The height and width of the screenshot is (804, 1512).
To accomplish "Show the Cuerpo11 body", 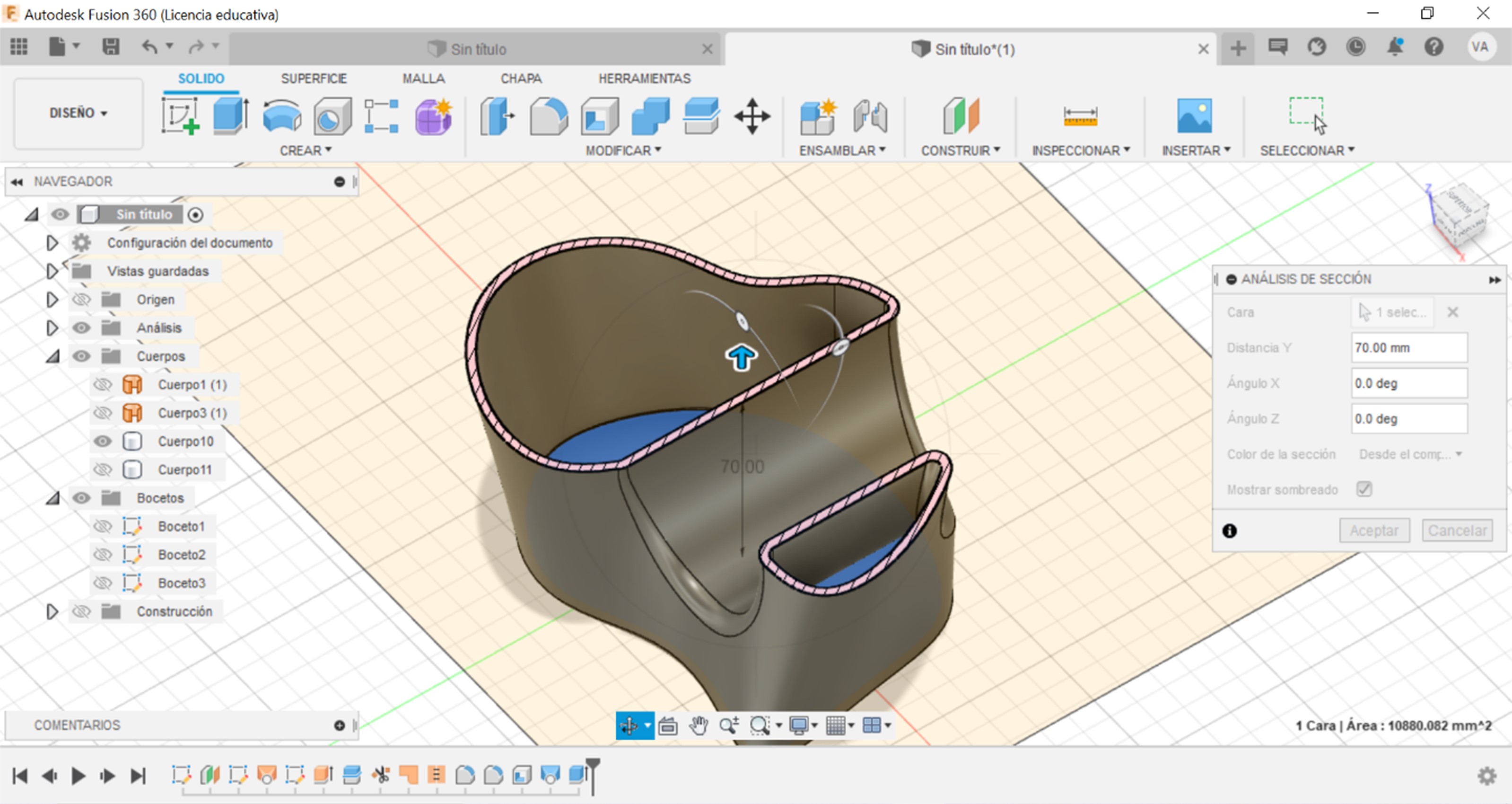I will 103,469.
